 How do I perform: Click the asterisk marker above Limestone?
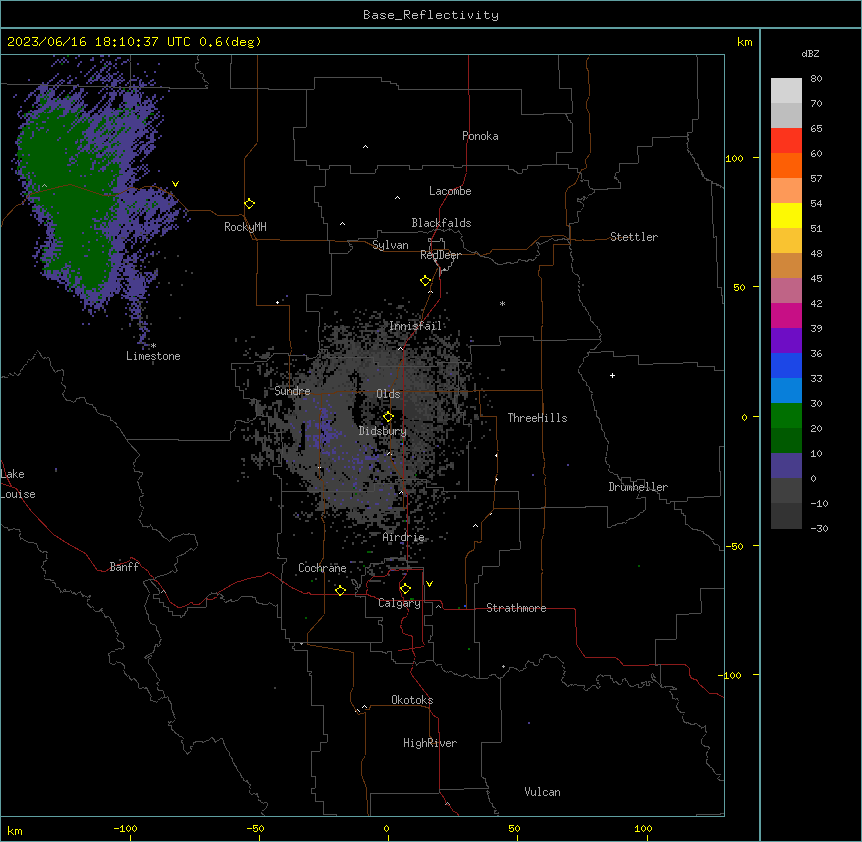(153, 346)
